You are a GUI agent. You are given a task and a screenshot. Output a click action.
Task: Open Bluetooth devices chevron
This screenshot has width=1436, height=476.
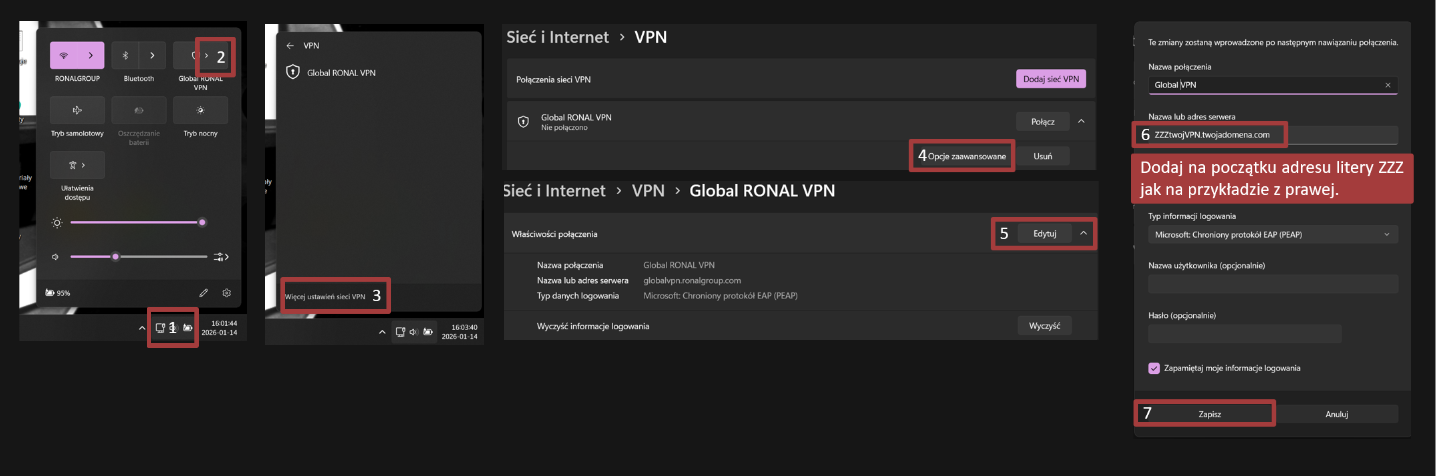[153, 55]
